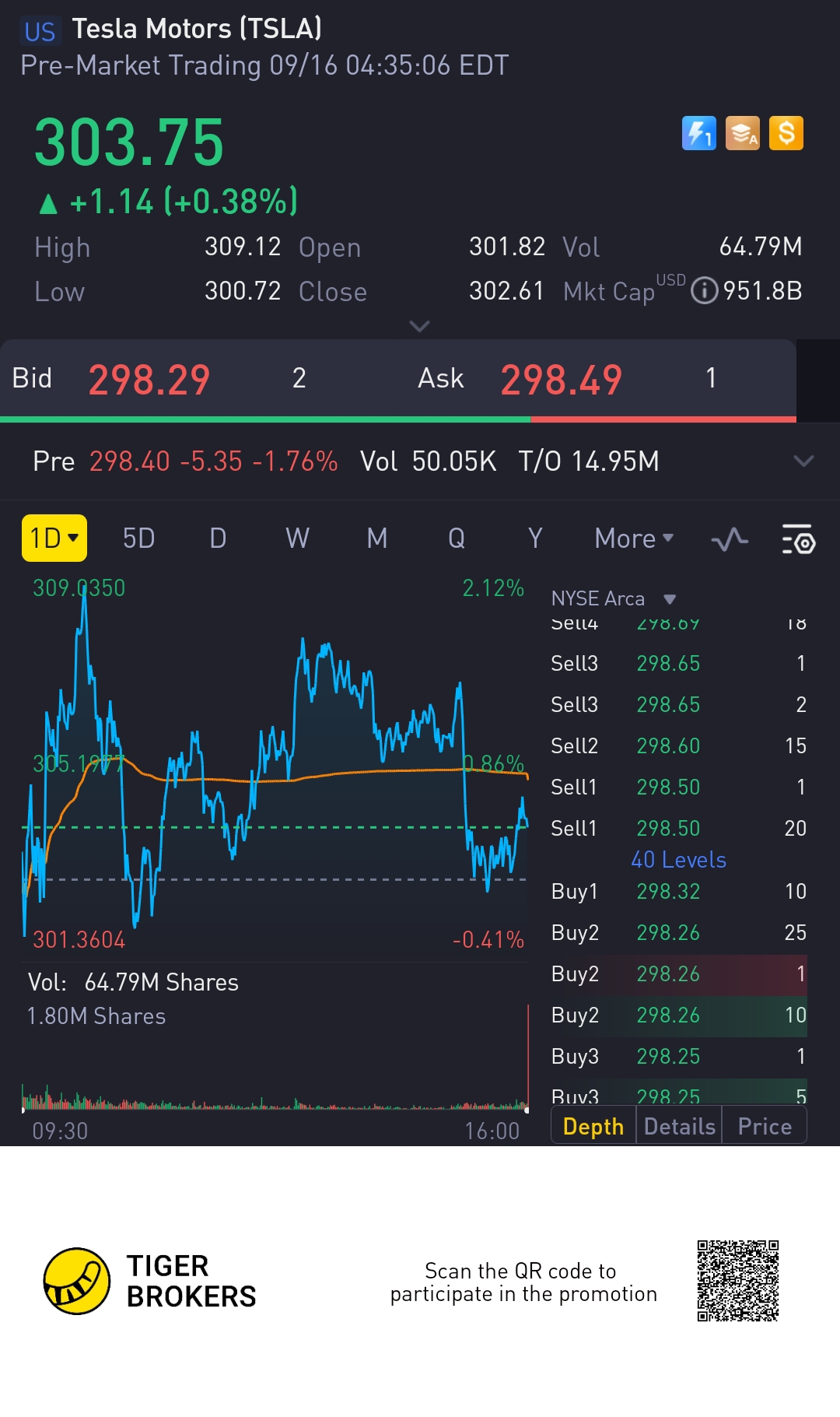
Task: Tap the Bid price 298.29
Action: pos(149,380)
